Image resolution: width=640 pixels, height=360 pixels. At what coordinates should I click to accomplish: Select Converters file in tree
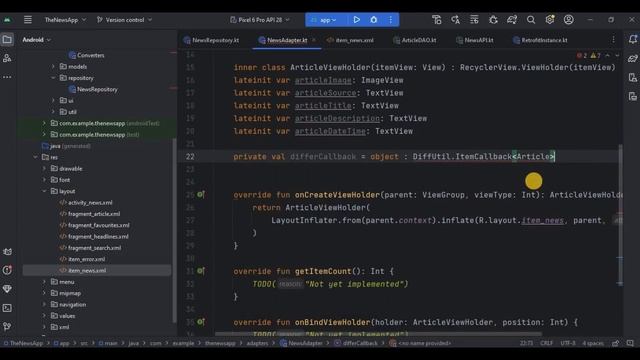pos(87,55)
